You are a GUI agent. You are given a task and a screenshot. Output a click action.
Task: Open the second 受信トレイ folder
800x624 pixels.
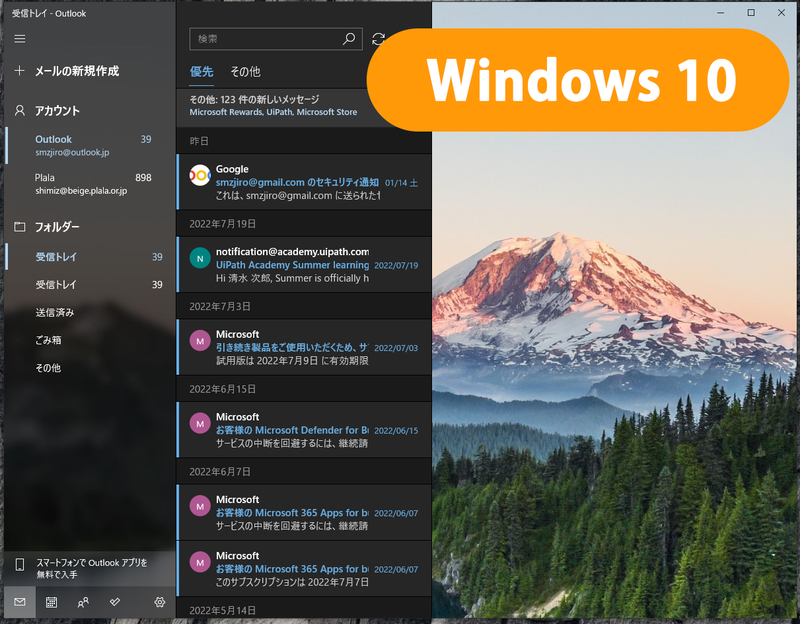[90, 285]
